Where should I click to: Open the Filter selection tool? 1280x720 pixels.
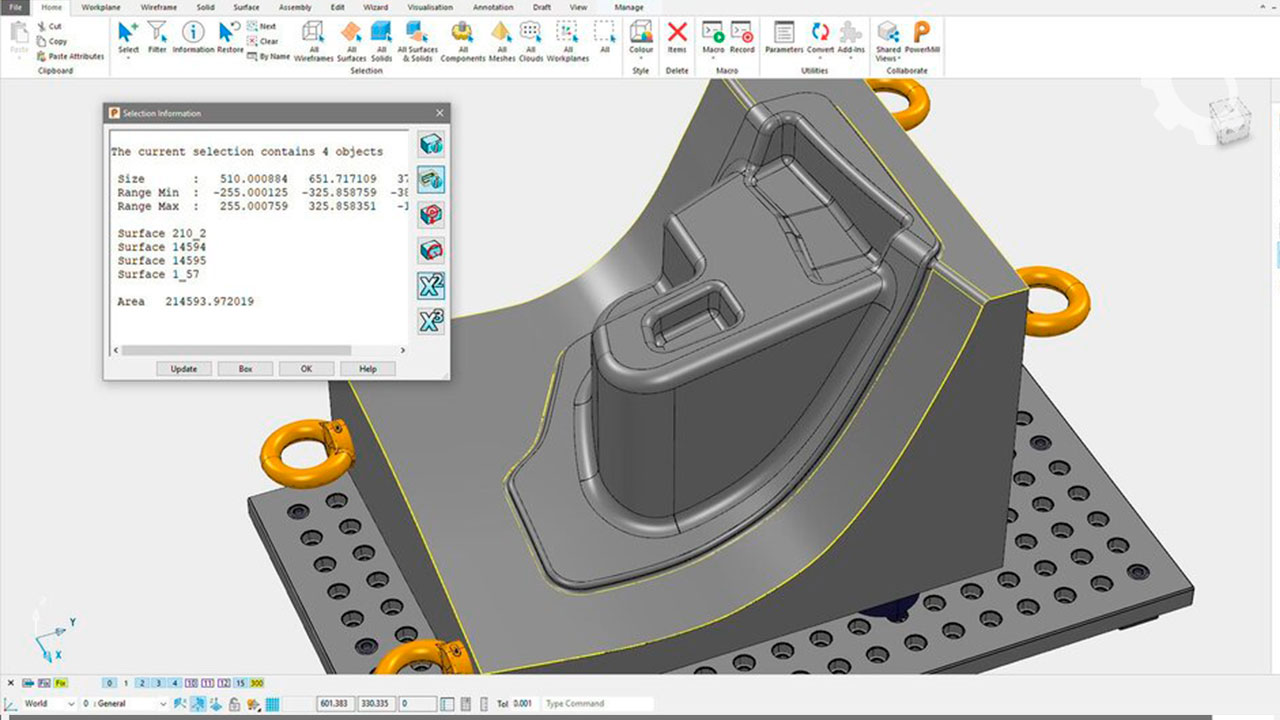point(157,32)
